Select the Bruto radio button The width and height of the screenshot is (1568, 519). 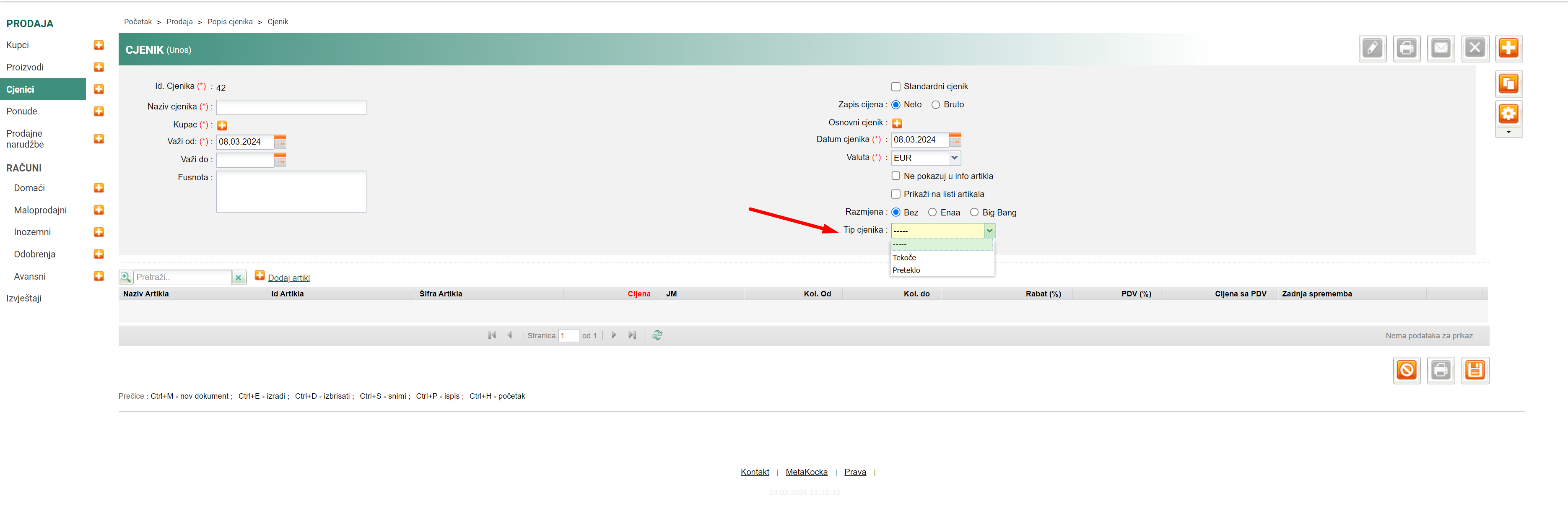[936, 105]
